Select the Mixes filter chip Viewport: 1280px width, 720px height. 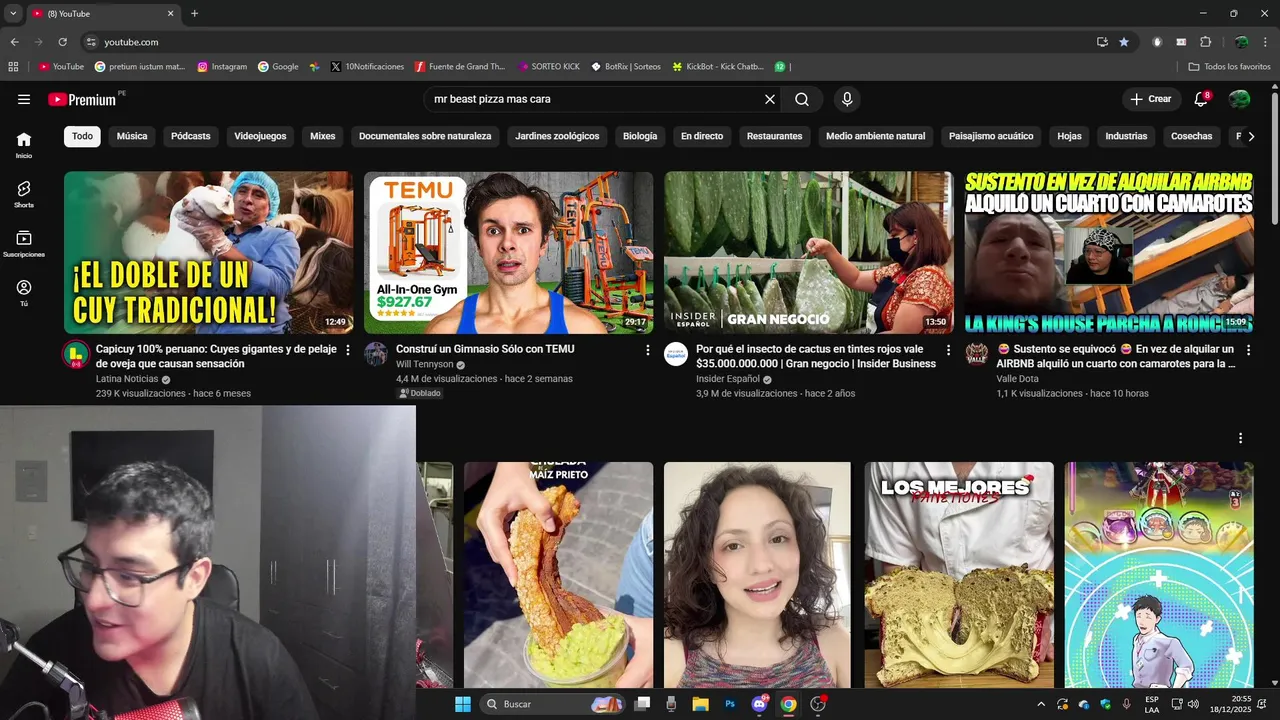click(322, 136)
